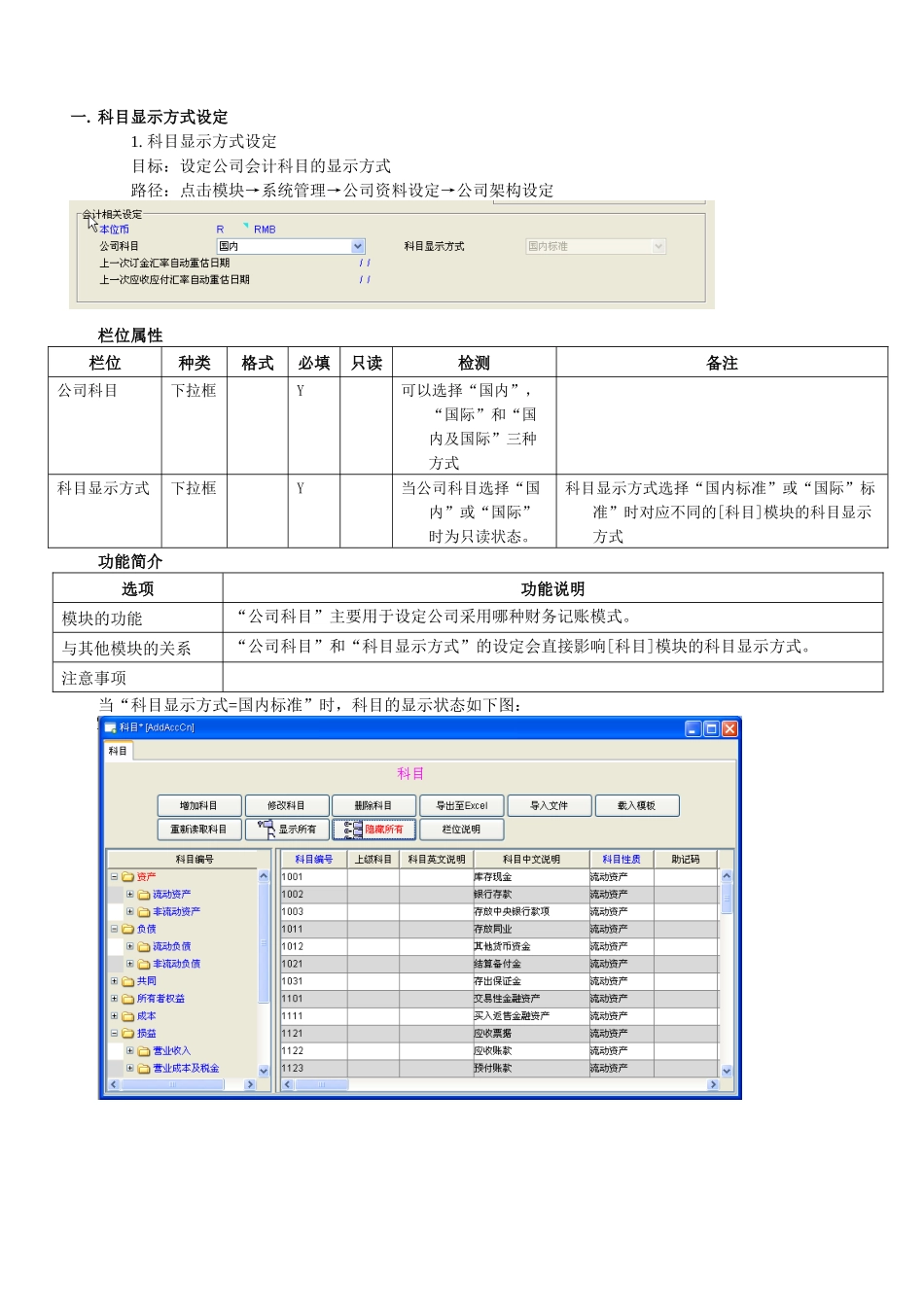The height and width of the screenshot is (1307, 924).
Task: Click the folder icon beside 负债
Action: pos(128,930)
